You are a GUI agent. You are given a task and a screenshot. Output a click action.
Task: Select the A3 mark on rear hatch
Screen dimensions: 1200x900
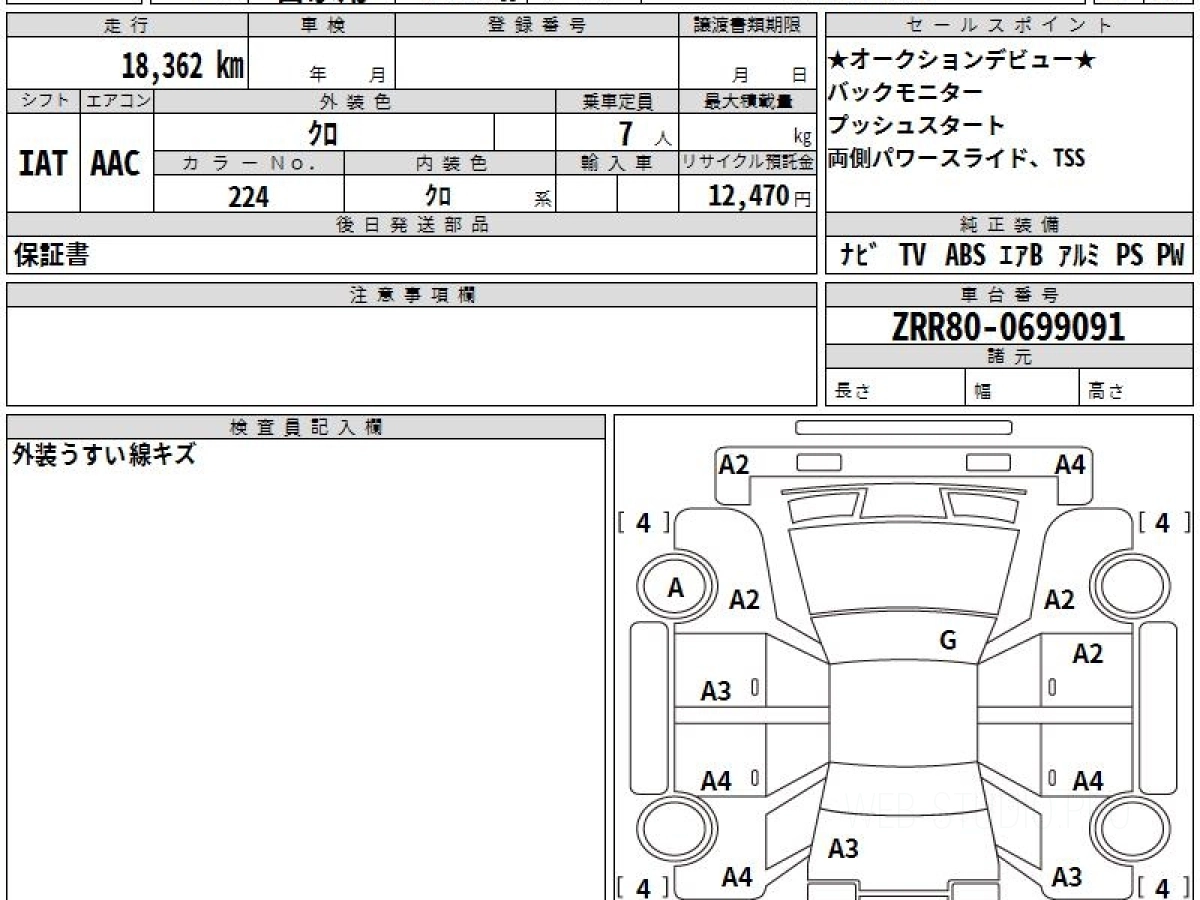click(x=843, y=849)
